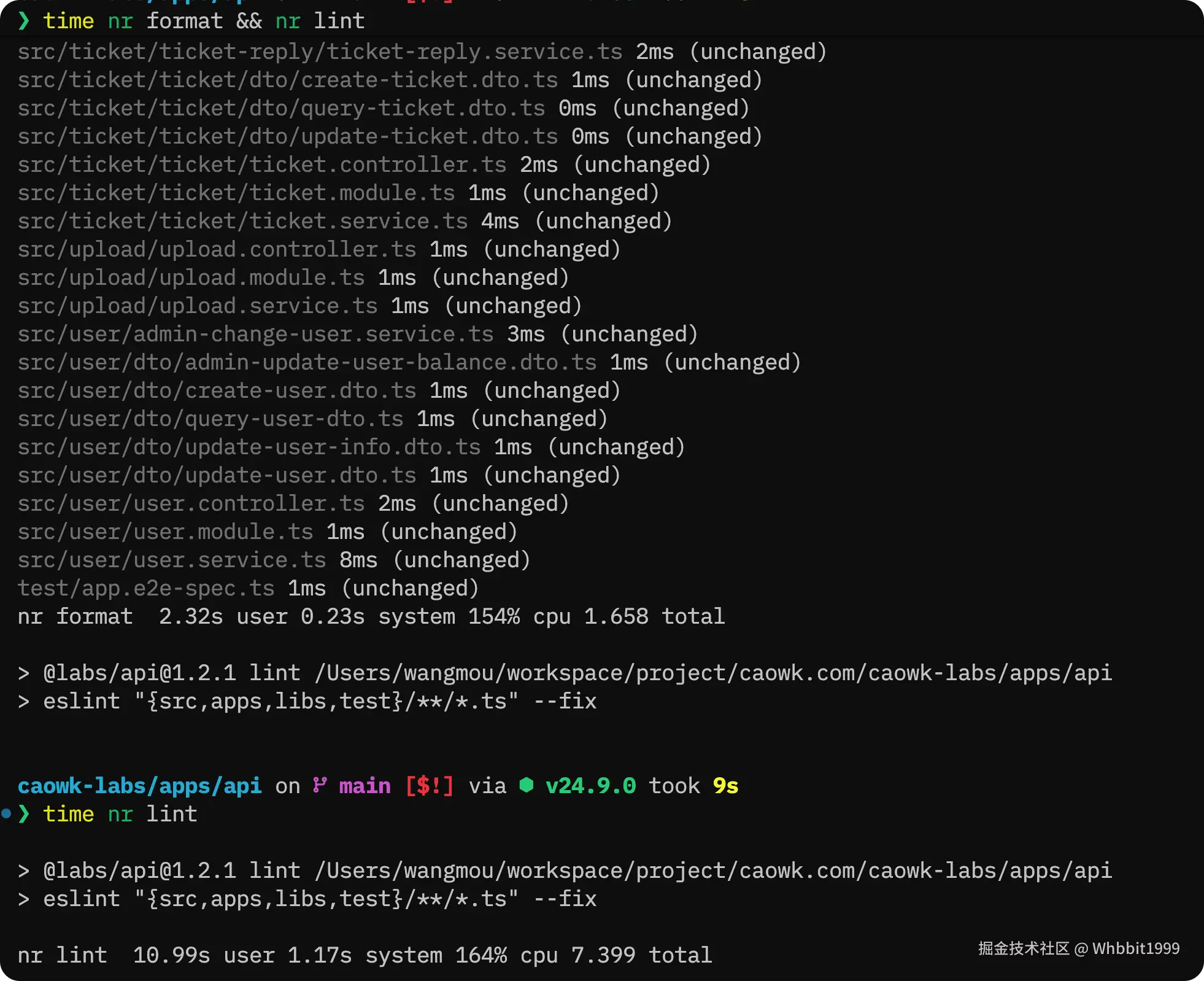
Task: Click the 'main' branch name in prompt
Action: [365, 786]
